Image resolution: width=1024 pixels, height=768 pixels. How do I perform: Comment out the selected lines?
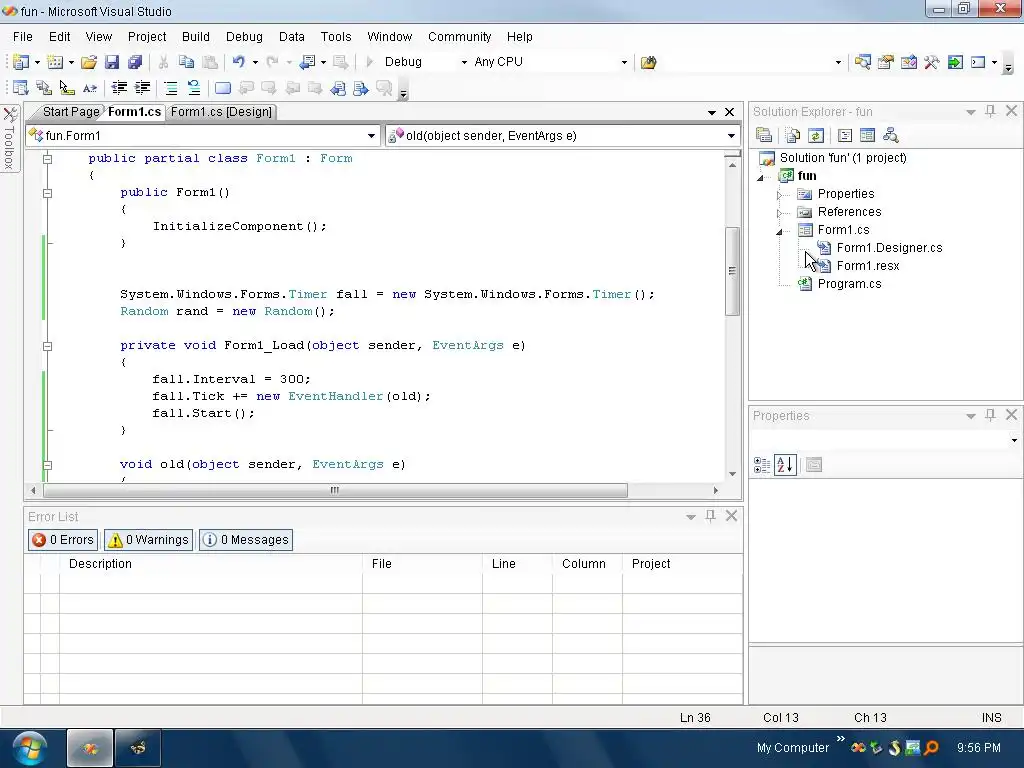(x=171, y=88)
